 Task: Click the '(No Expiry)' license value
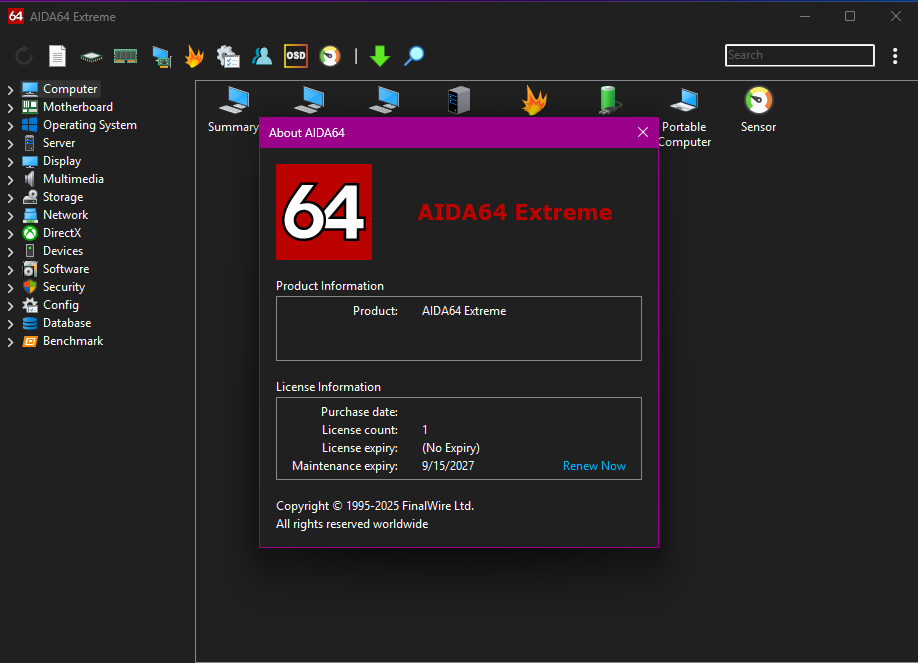pyautogui.click(x=451, y=448)
